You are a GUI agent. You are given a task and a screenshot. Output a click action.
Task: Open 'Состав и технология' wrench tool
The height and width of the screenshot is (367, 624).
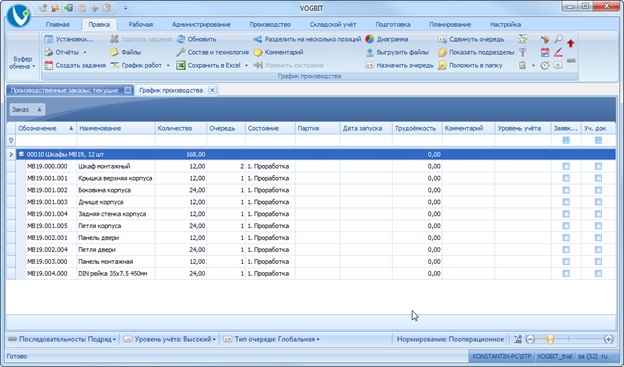[x=212, y=52]
